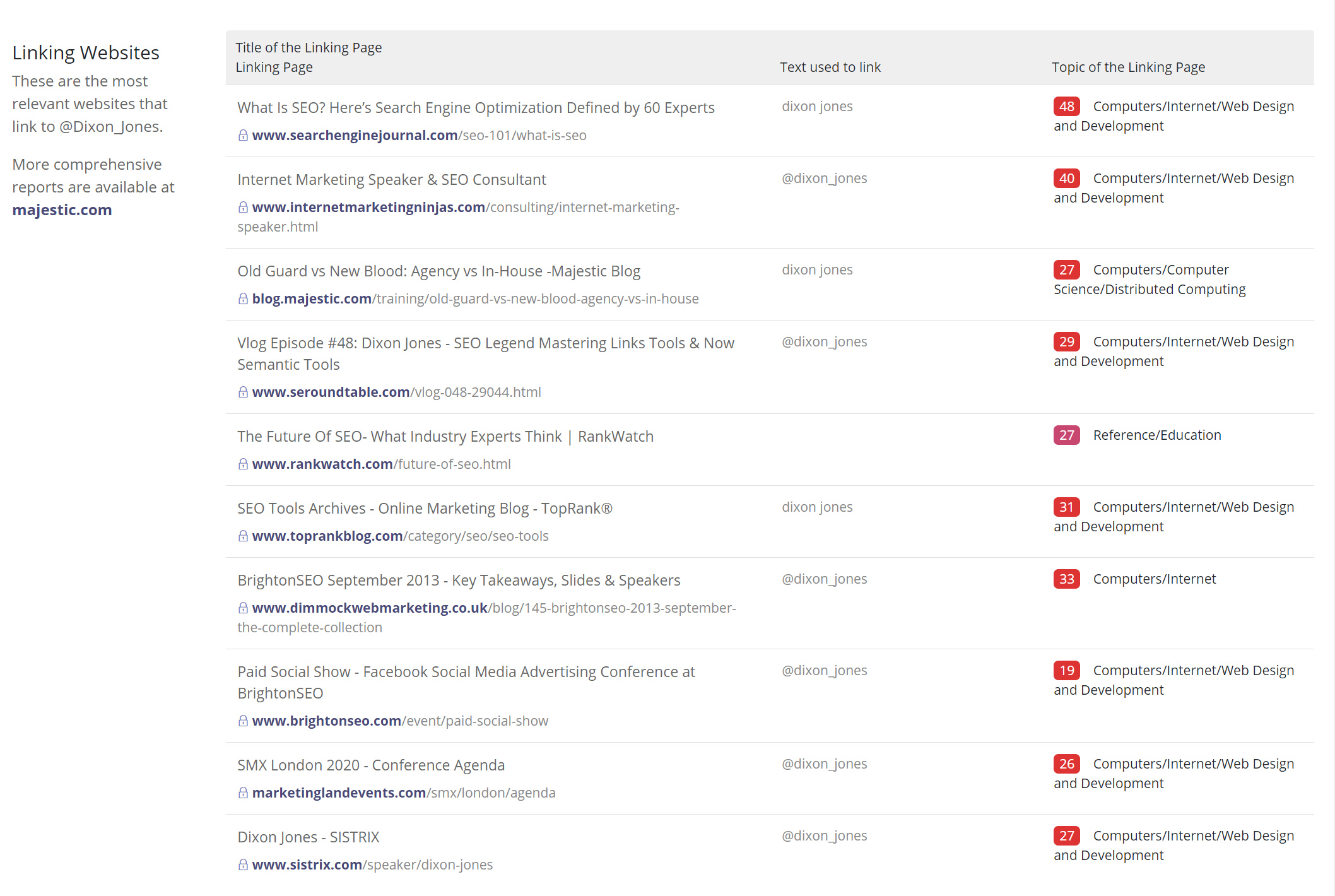Screen dimensions: 1335x896
Task: Click lock icon beside seroundtable.com
Action: pyautogui.click(x=243, y=392)
